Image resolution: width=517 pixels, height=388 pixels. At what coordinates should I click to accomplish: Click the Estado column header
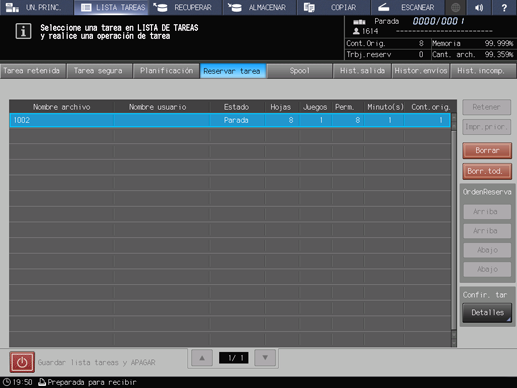coord(237,107)
